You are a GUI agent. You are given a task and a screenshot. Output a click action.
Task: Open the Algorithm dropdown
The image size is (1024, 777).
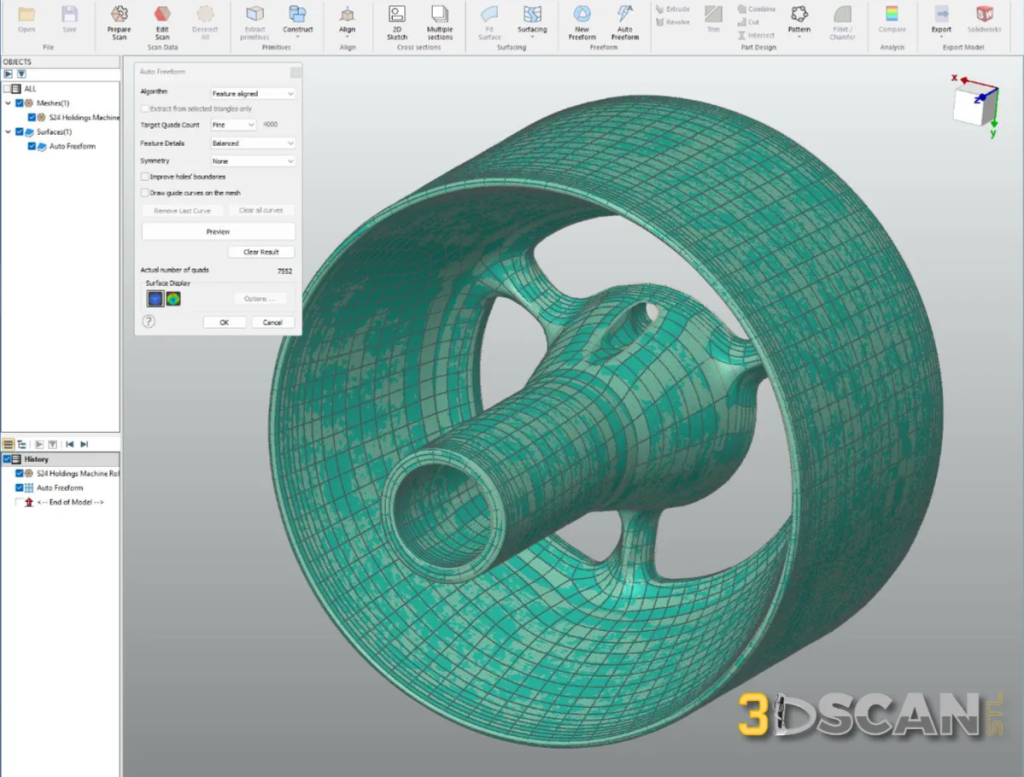coord(253,94)
